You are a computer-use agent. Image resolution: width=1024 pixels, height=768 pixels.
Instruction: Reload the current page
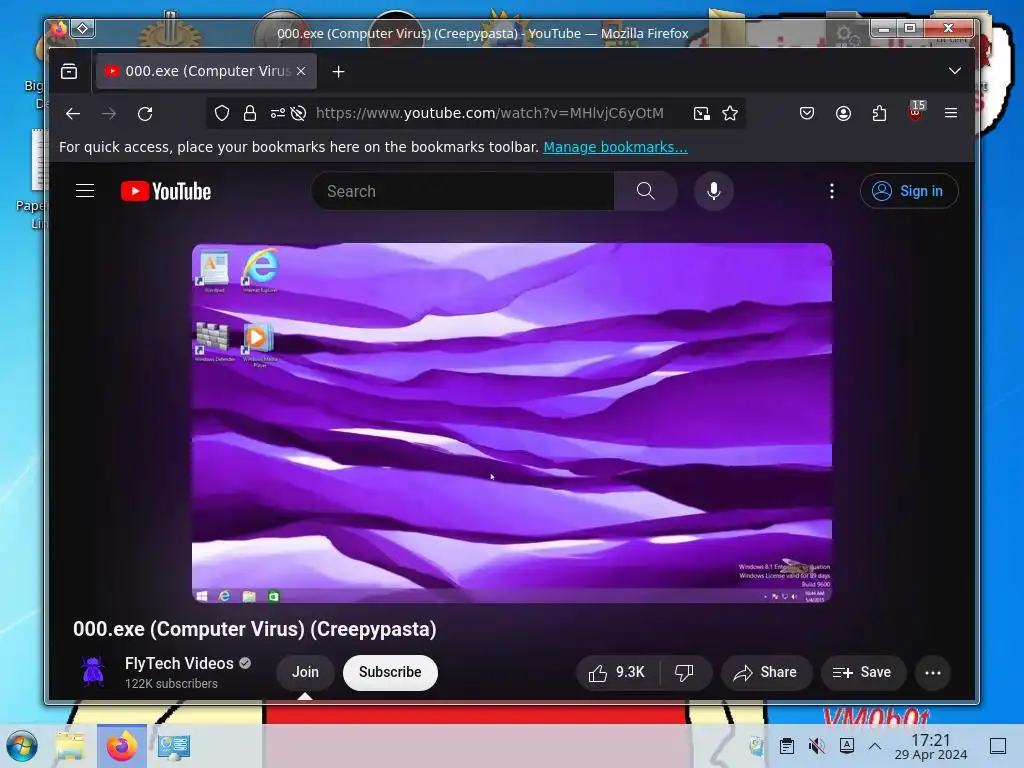(145, 114)
